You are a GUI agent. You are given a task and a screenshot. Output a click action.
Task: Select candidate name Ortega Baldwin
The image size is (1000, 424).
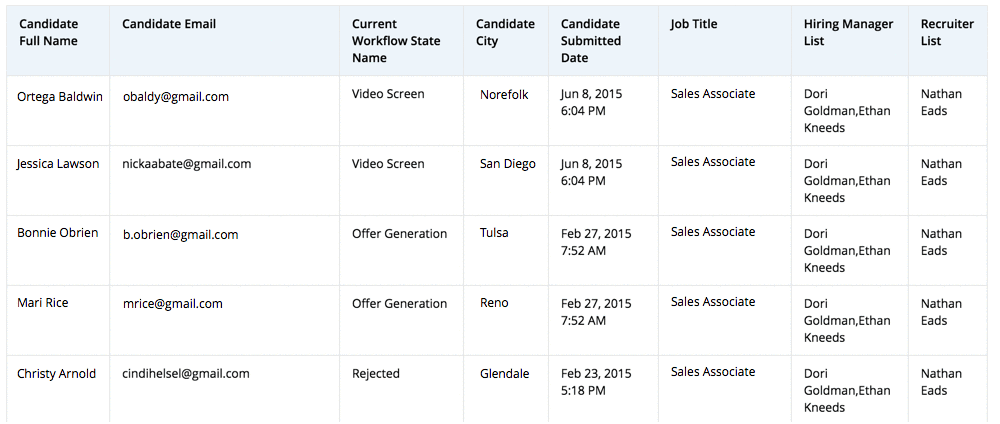[60, 97]
